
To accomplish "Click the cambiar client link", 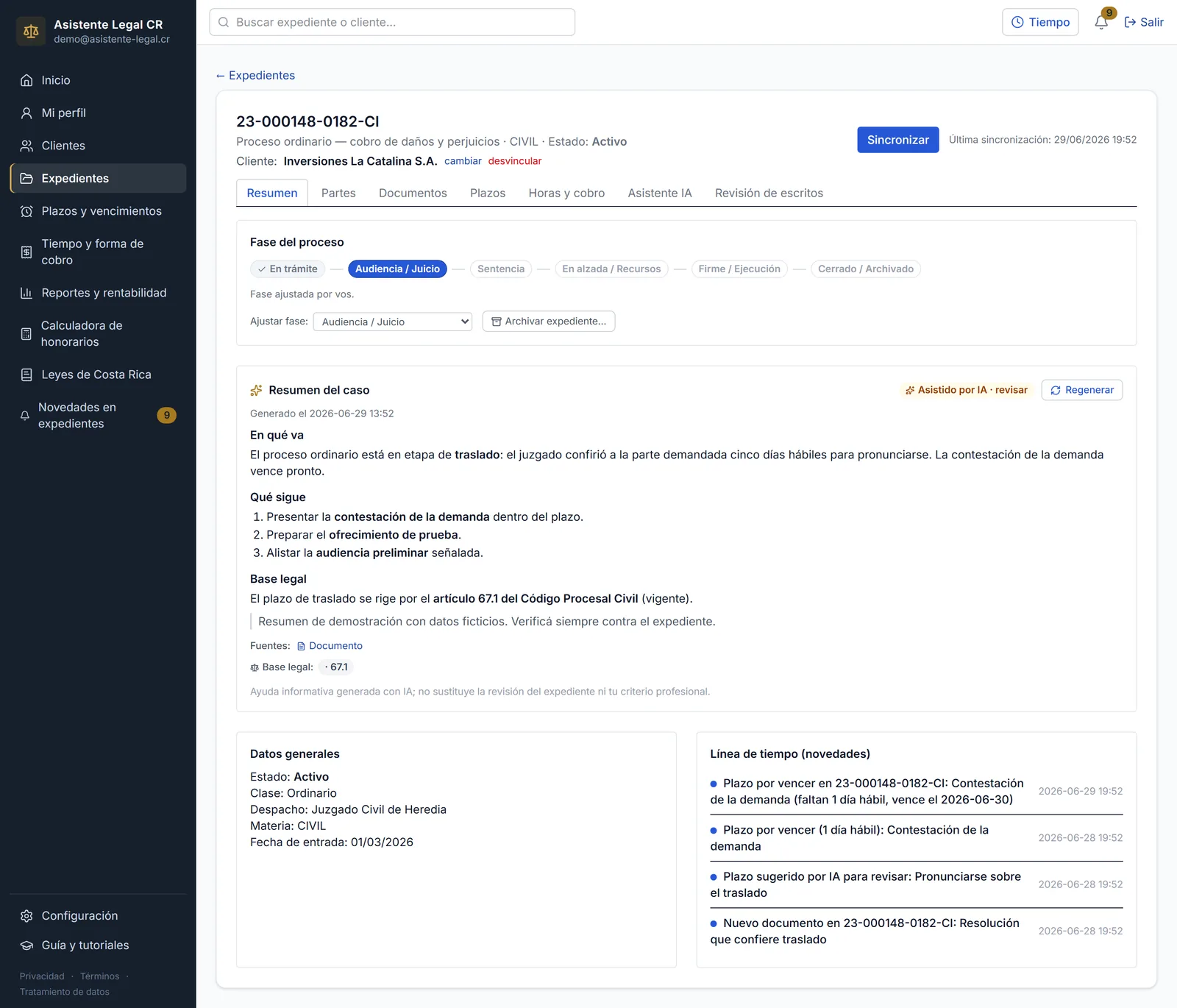I will (x=463, y=161).
